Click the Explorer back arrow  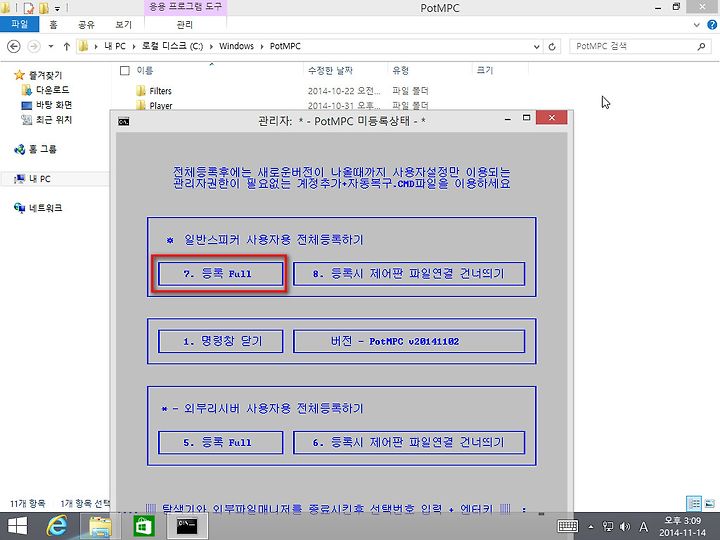point(14,46)
